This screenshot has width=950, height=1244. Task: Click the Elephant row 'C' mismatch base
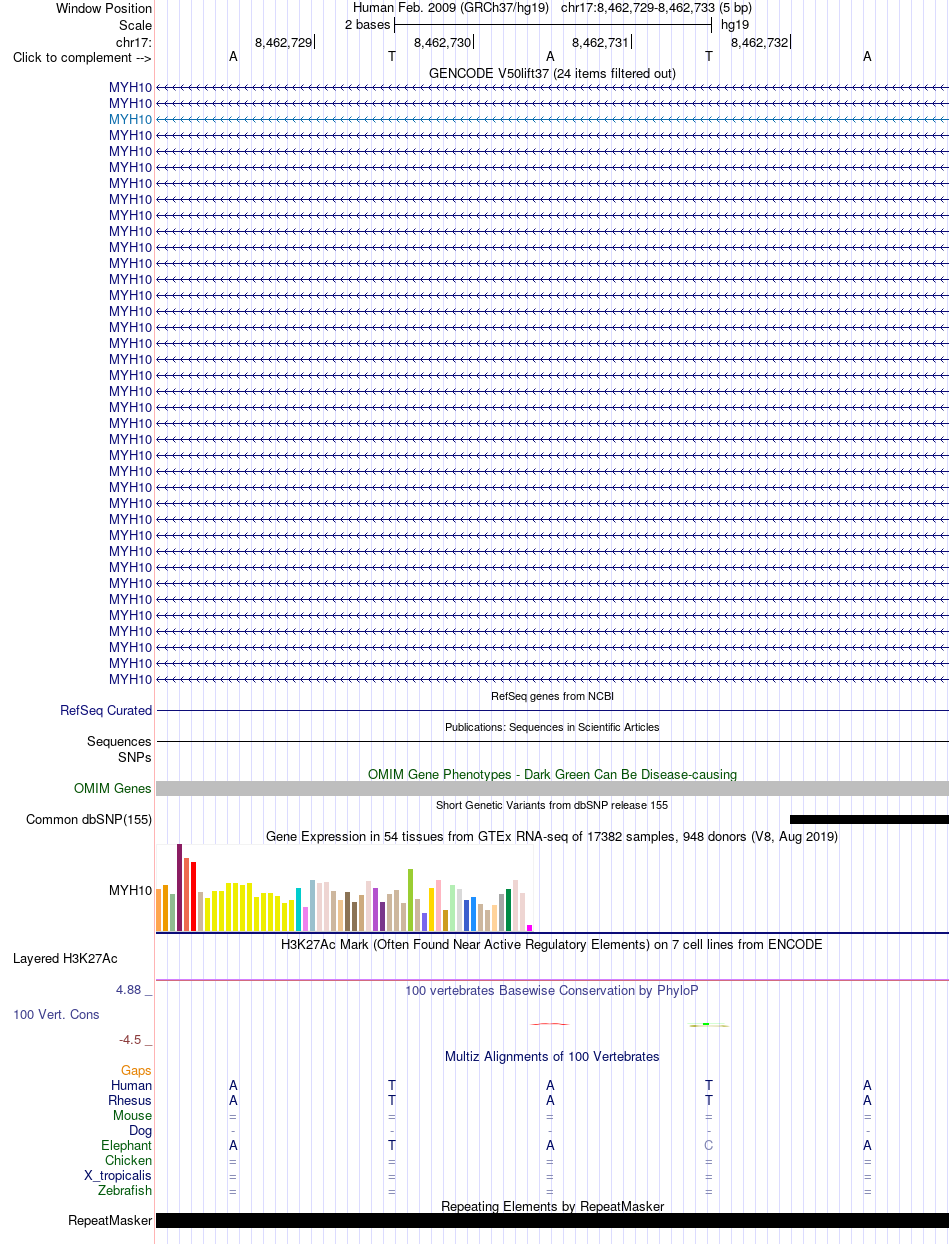(x=709, y=1146)
